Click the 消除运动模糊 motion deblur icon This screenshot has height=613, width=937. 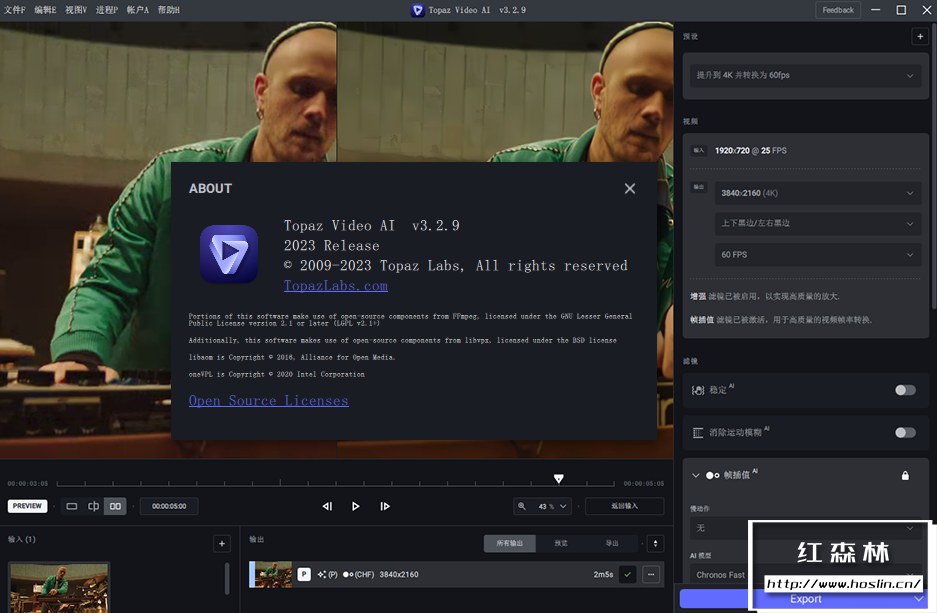coord(697,433)
